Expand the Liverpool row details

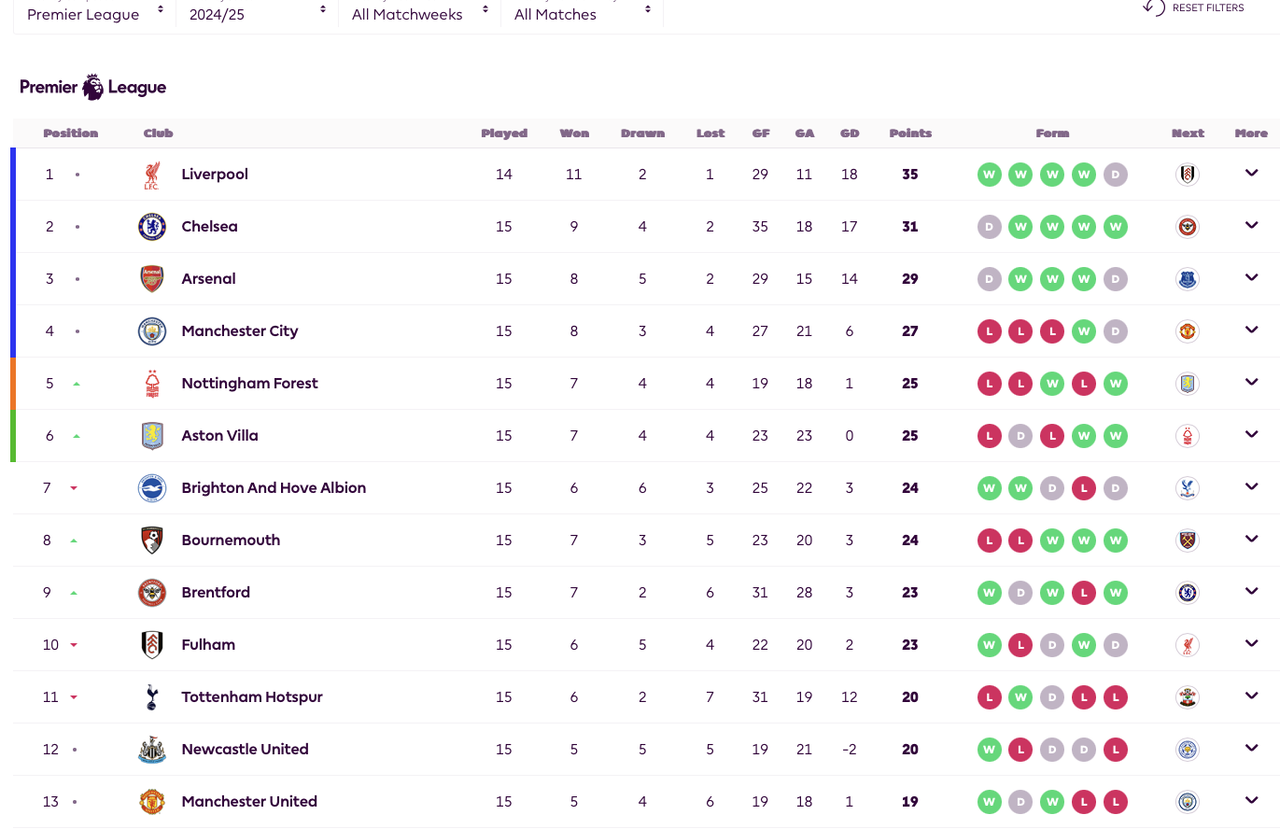pos(1251,173)
